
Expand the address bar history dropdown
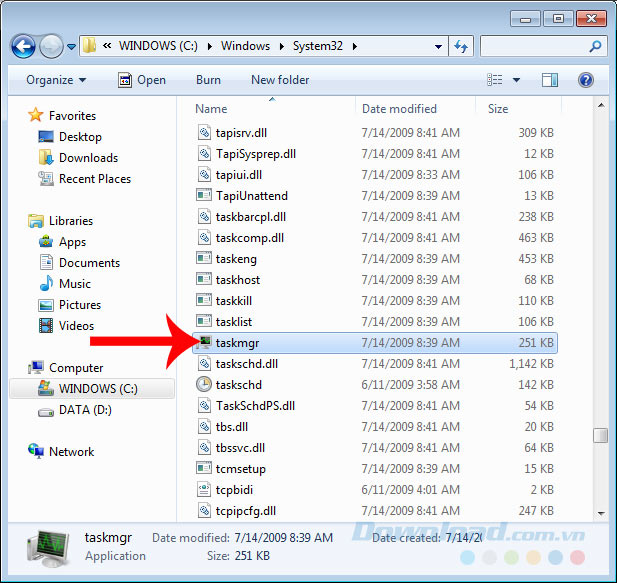pyautogui.click(x=438, y=46)
